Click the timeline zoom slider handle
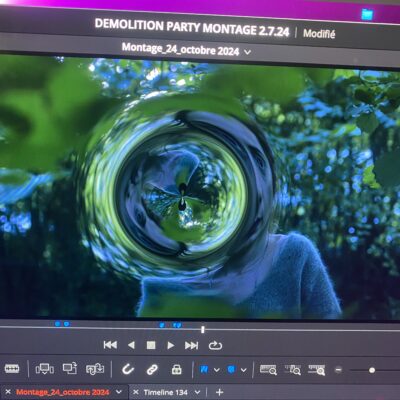This screenshot has height=400, width=400. [x=372, y=370]
